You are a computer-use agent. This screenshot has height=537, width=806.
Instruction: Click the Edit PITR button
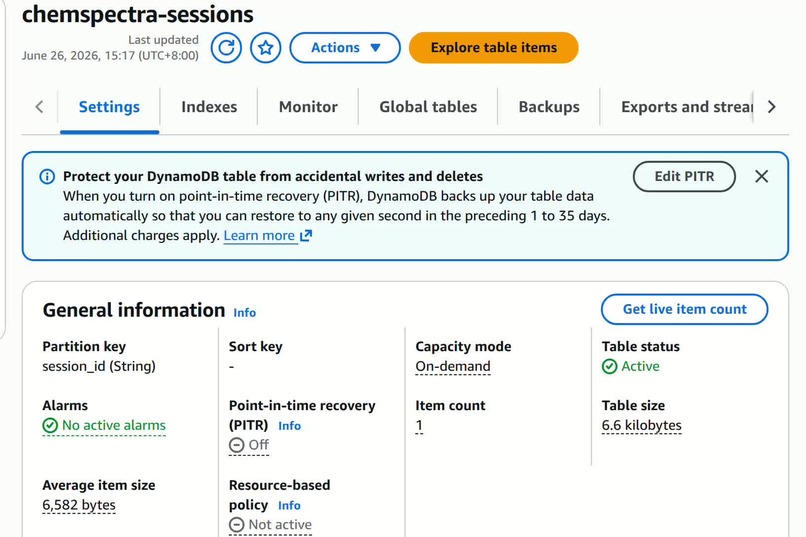[684, 176]
